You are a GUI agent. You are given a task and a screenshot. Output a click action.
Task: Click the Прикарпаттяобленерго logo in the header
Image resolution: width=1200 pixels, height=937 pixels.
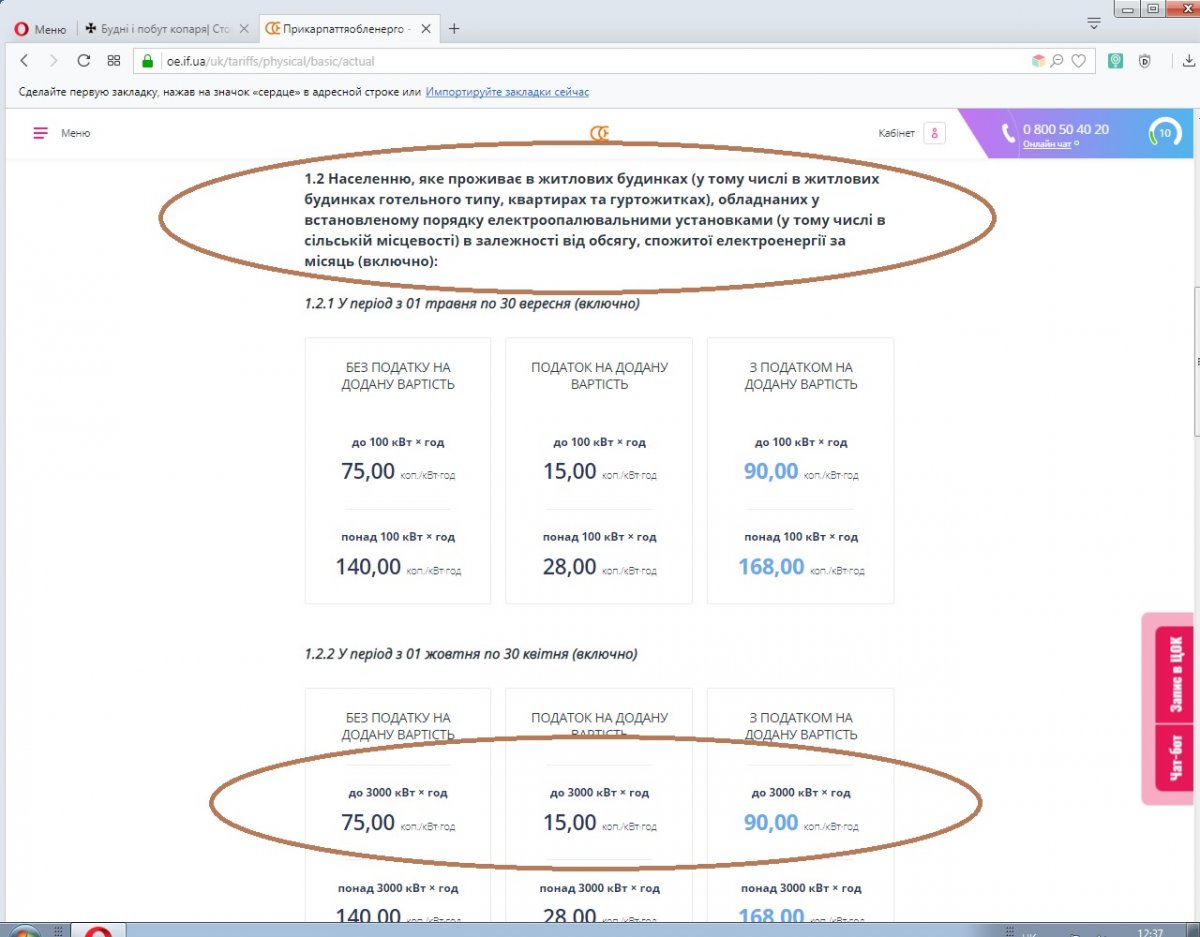pyautogui.click(x=599, y=133)
